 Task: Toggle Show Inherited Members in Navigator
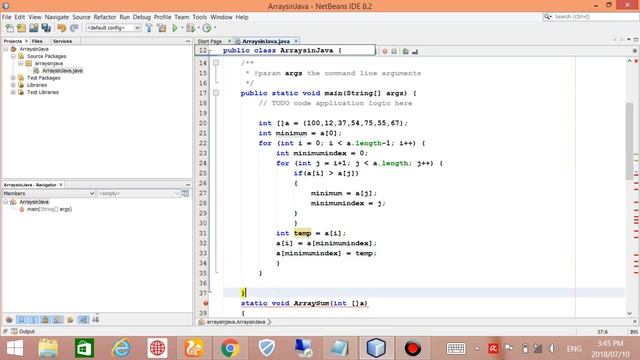pos(9,320)
